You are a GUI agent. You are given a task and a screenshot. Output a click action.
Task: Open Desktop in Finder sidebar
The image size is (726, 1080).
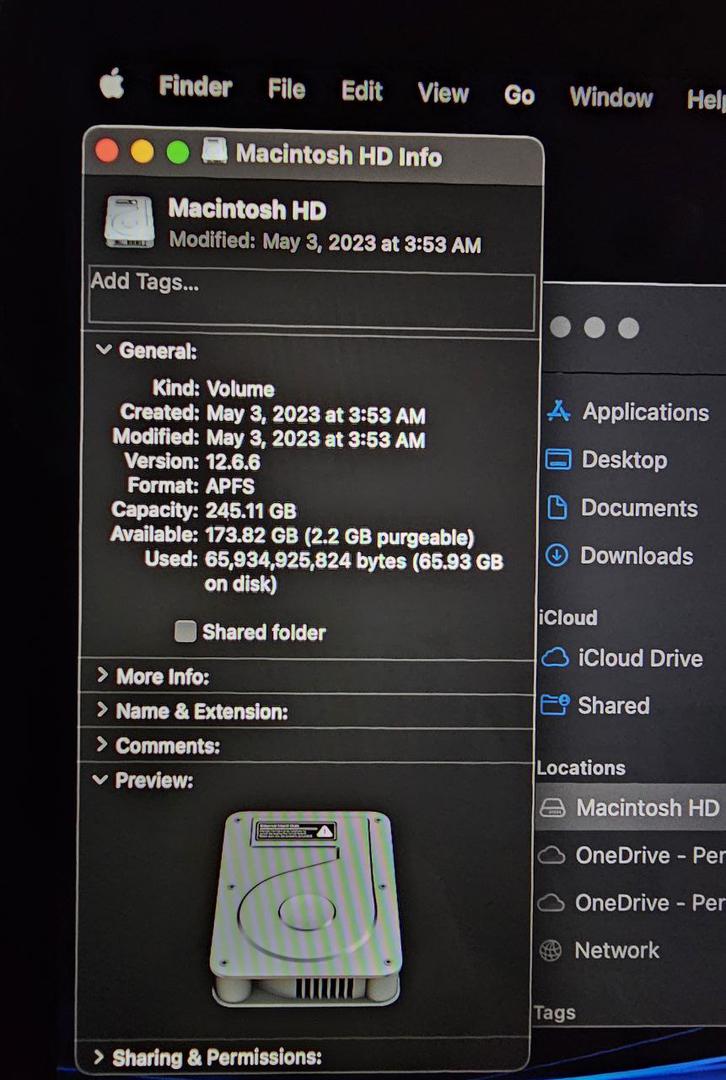(624, 459)
